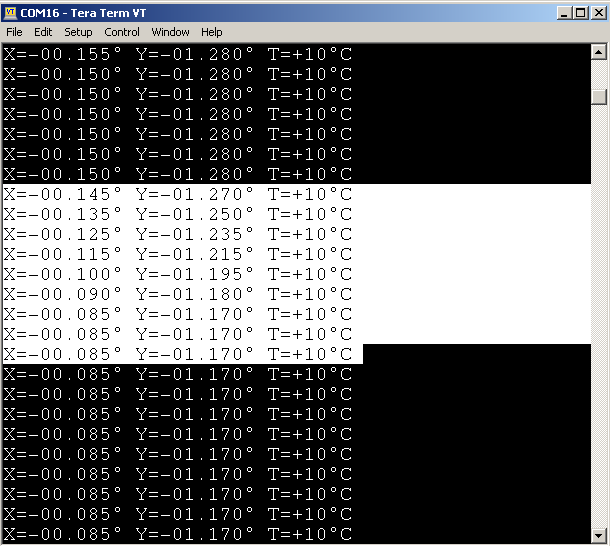Click the scrollbar down arrow
Viewport: 610px width, 546px height.
click(599, 535)
